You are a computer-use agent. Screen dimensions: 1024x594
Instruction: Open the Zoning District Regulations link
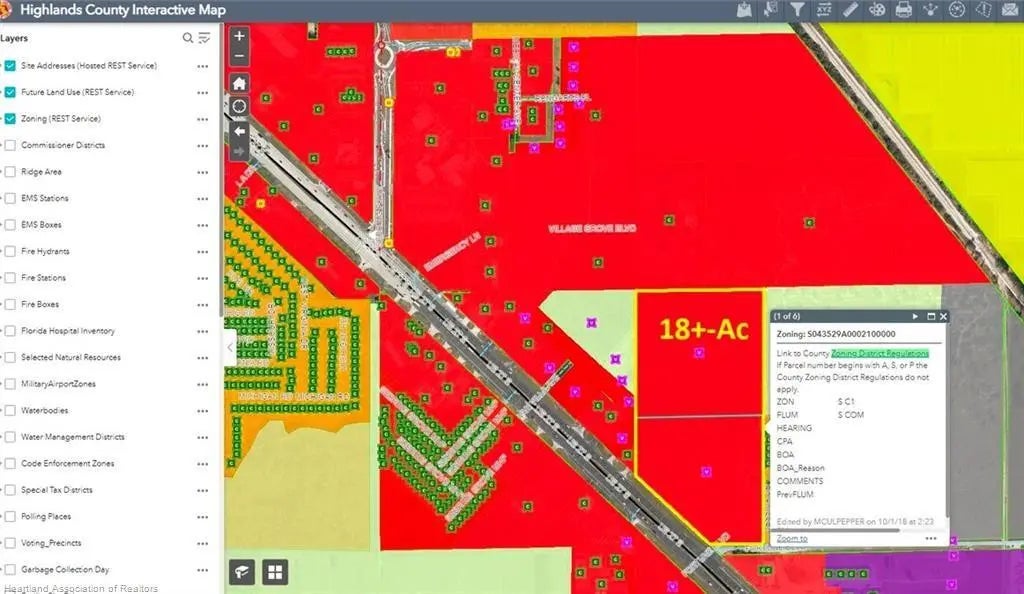[879, 353]
